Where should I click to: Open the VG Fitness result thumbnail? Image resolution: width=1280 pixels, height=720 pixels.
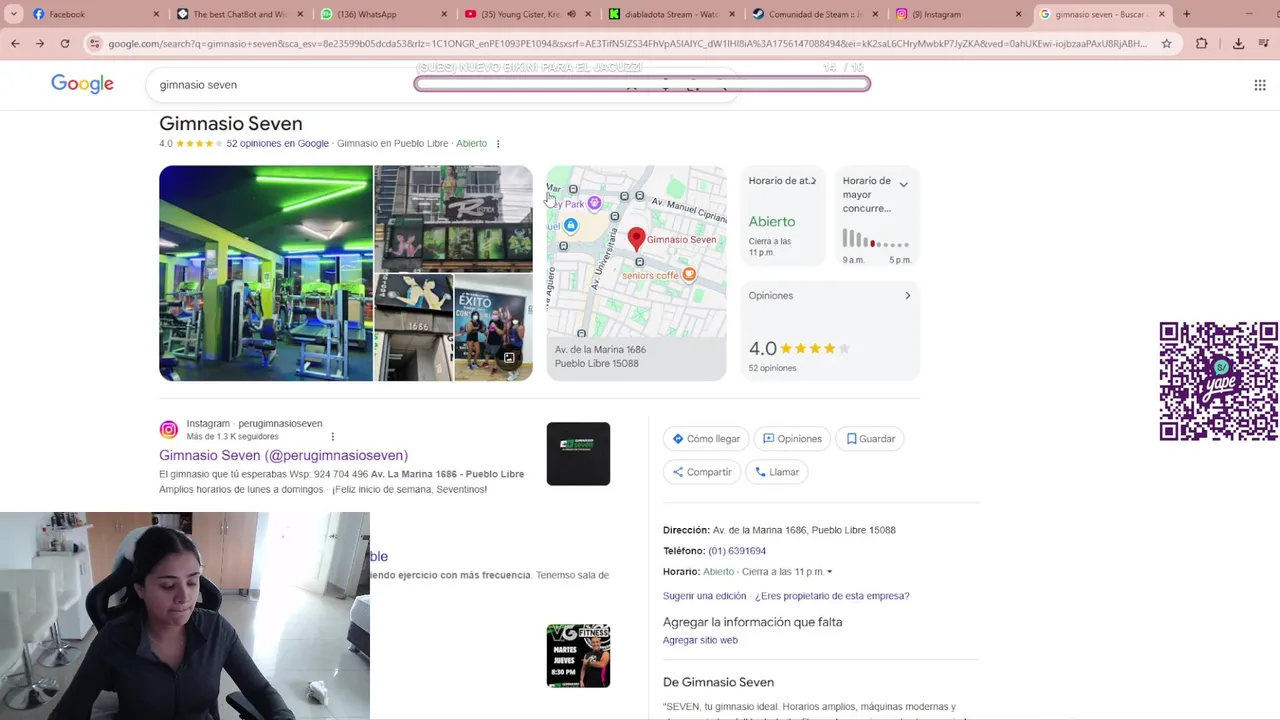coord(578,656)
